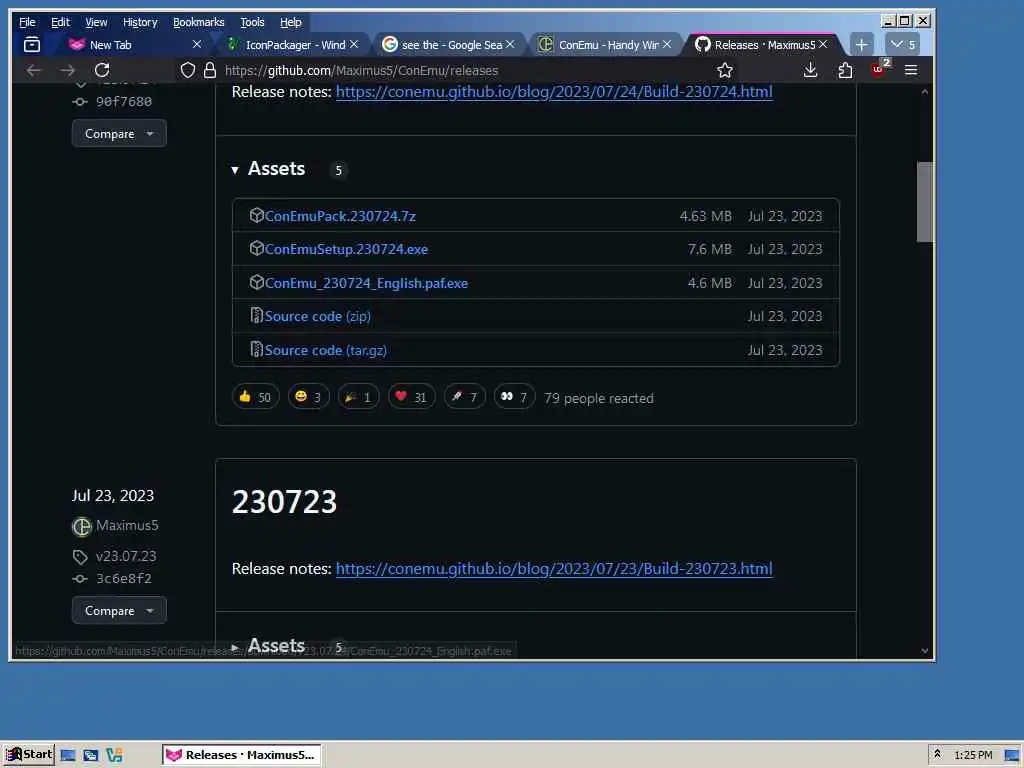Screen dimensions: 1024x768
Task: Click the browser forward arrow
Action: [67, 70]
